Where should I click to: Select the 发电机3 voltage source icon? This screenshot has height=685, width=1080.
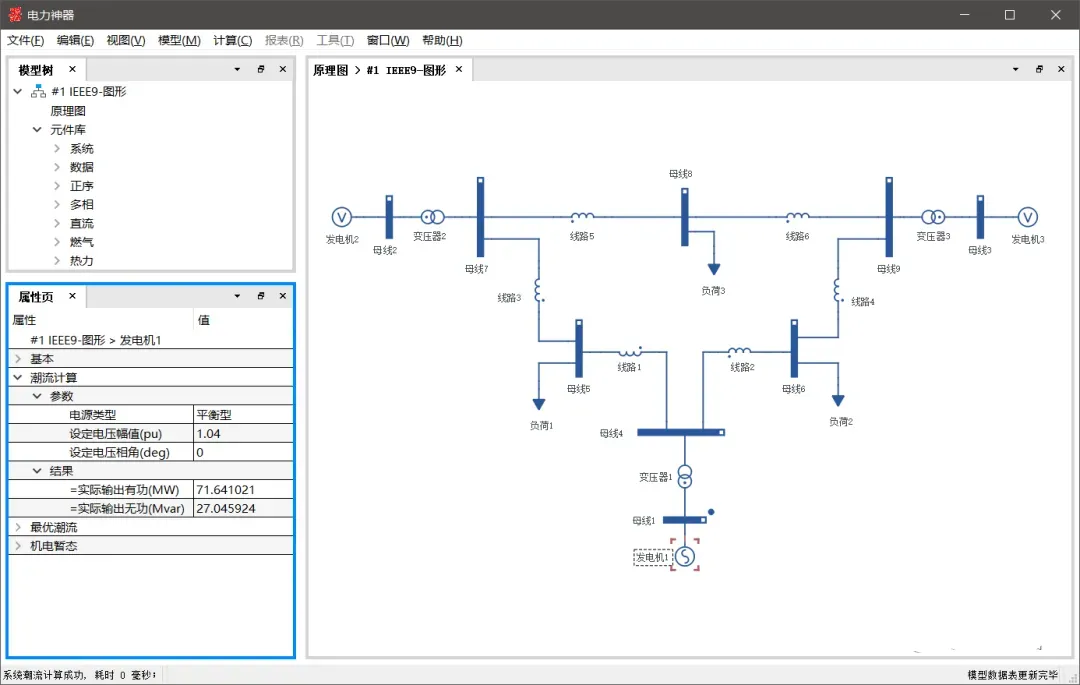click(1028, 217)
